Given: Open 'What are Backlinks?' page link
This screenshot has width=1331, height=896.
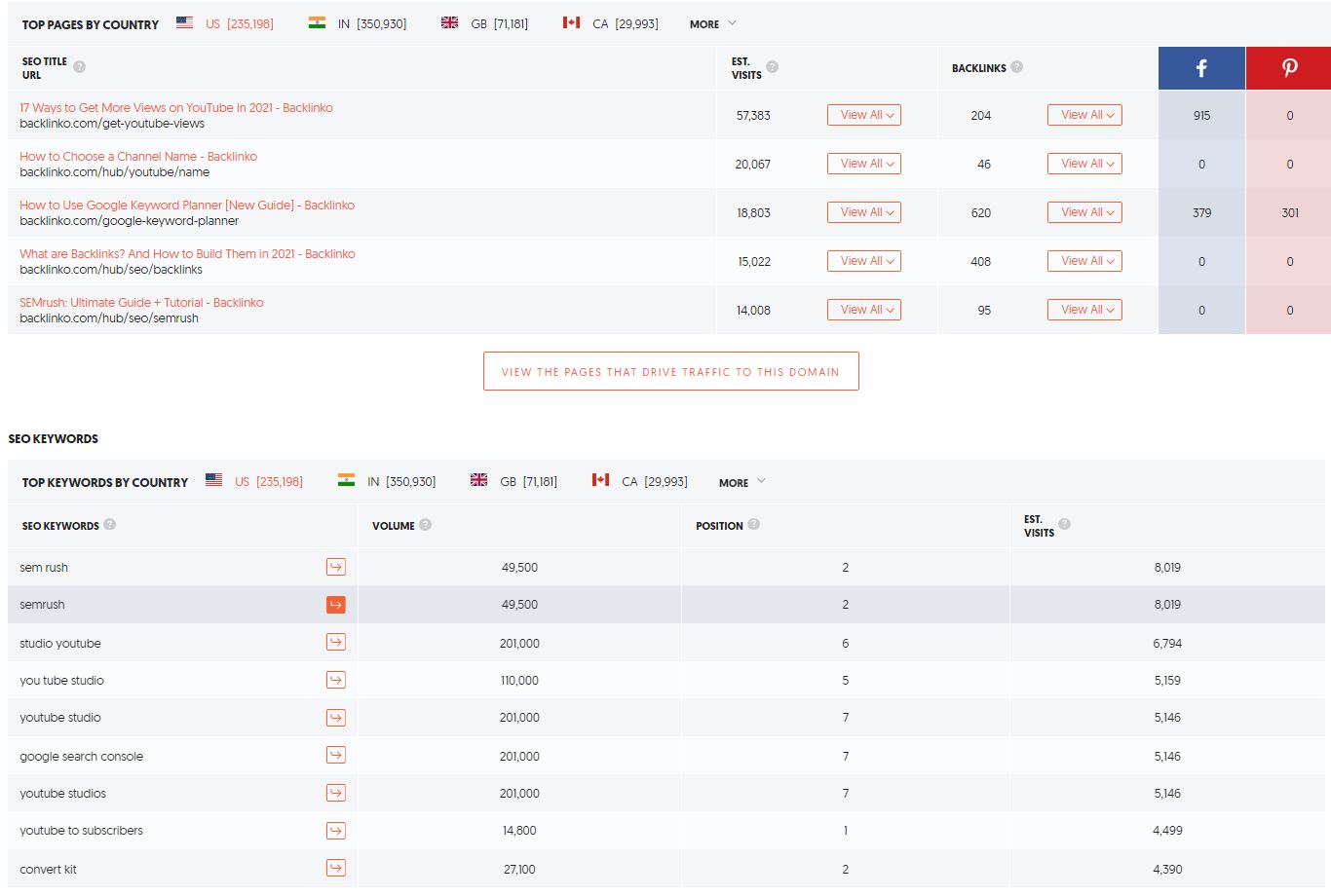Looking at the screenshot, I should click(187, 254).
